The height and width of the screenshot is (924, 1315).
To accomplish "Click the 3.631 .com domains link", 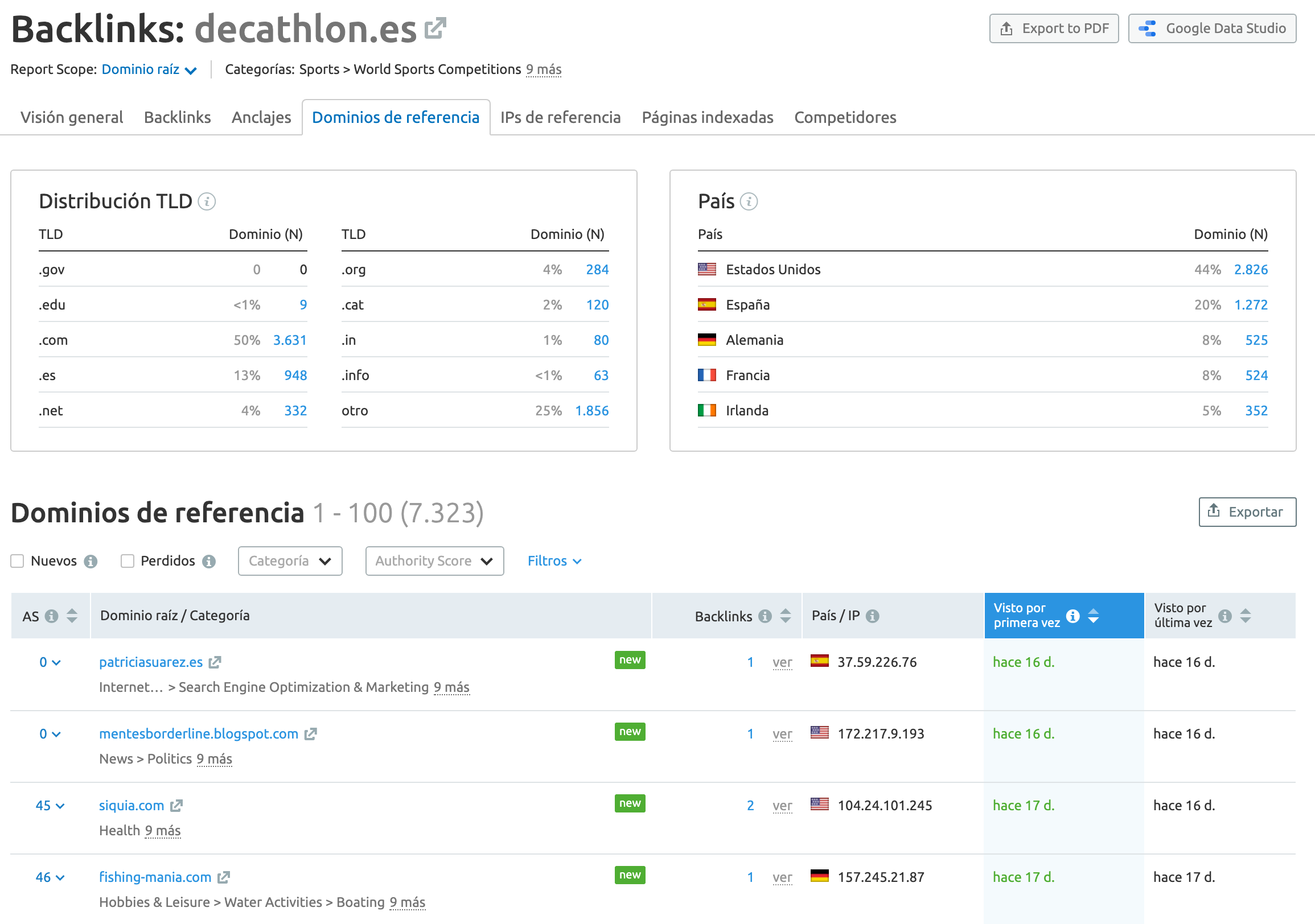I will [x=290, y=340].
